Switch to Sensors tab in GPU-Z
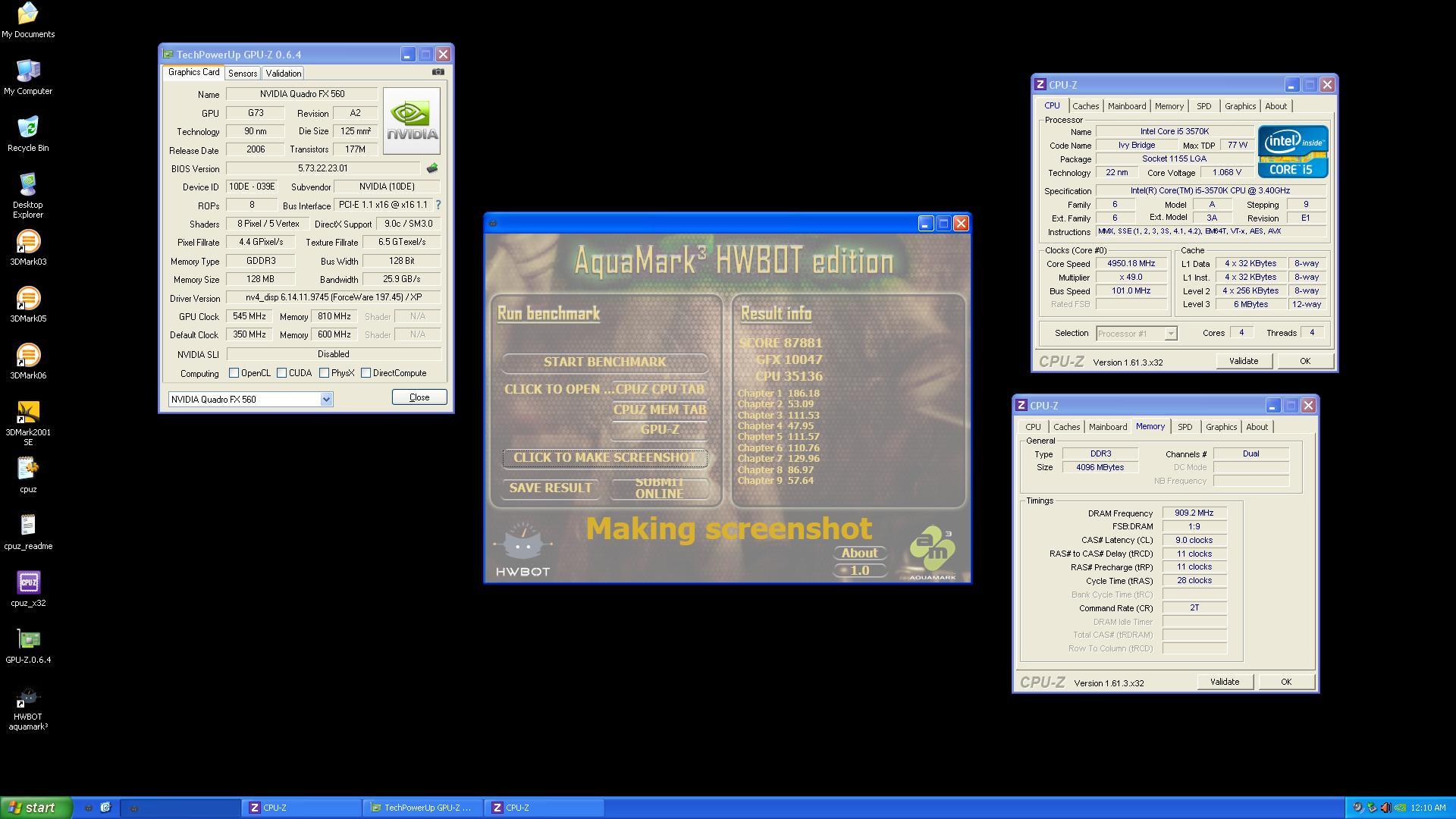The image size is (1456, 819). tap(243, 74)
